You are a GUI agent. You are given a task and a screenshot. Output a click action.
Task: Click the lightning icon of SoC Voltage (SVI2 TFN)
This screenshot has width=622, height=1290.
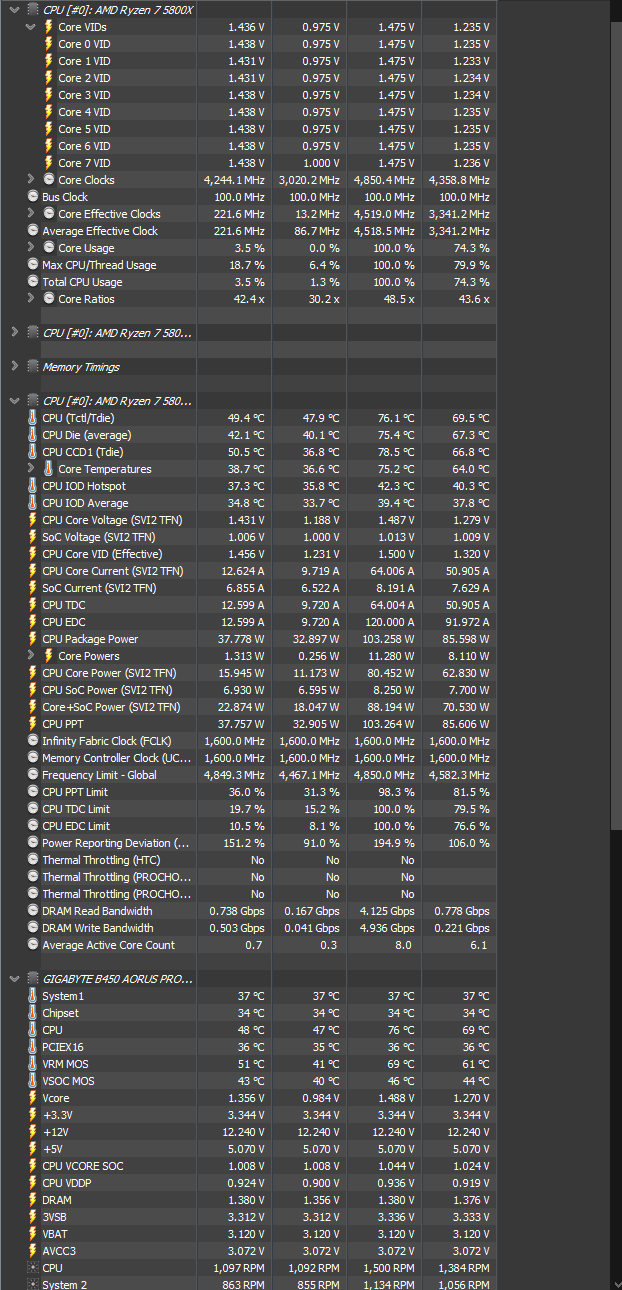[x=33, y=537]
